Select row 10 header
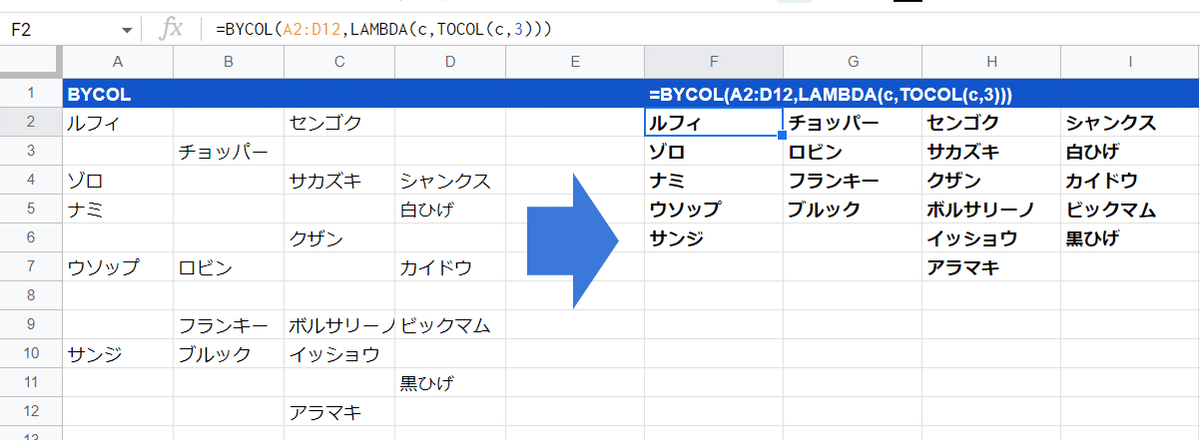Image resolution: width=1200 pixels, height=440 pixels. (31, 355)
